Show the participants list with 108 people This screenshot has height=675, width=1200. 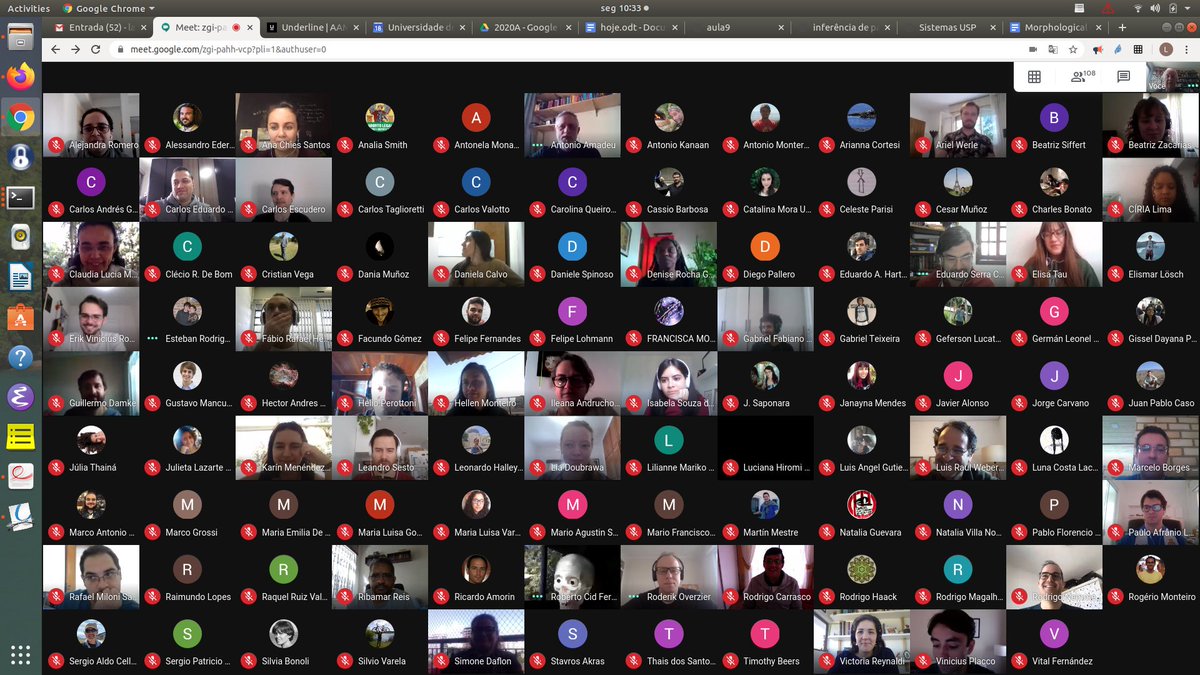(1082, 77)
